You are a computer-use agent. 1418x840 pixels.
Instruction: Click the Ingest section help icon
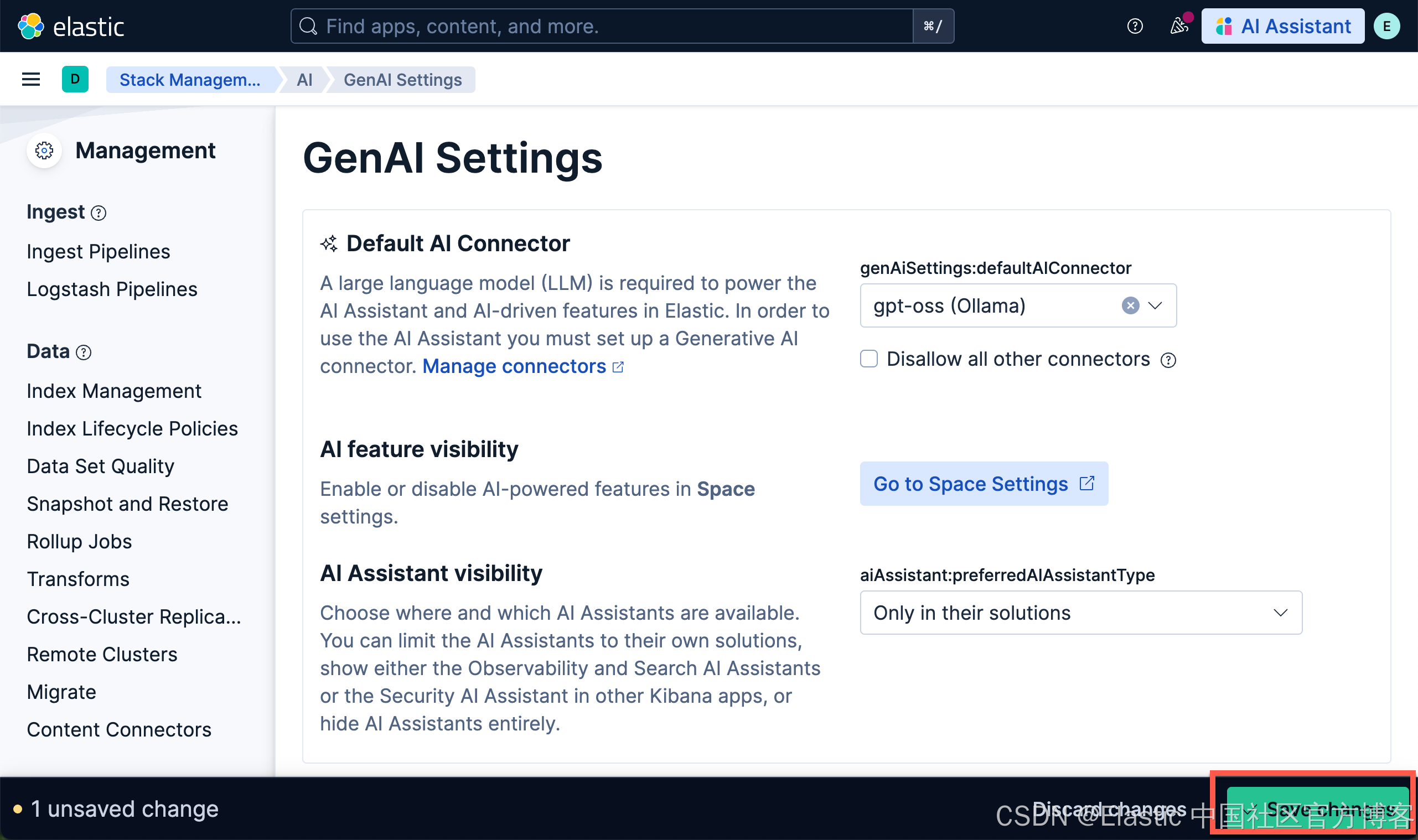99,213
